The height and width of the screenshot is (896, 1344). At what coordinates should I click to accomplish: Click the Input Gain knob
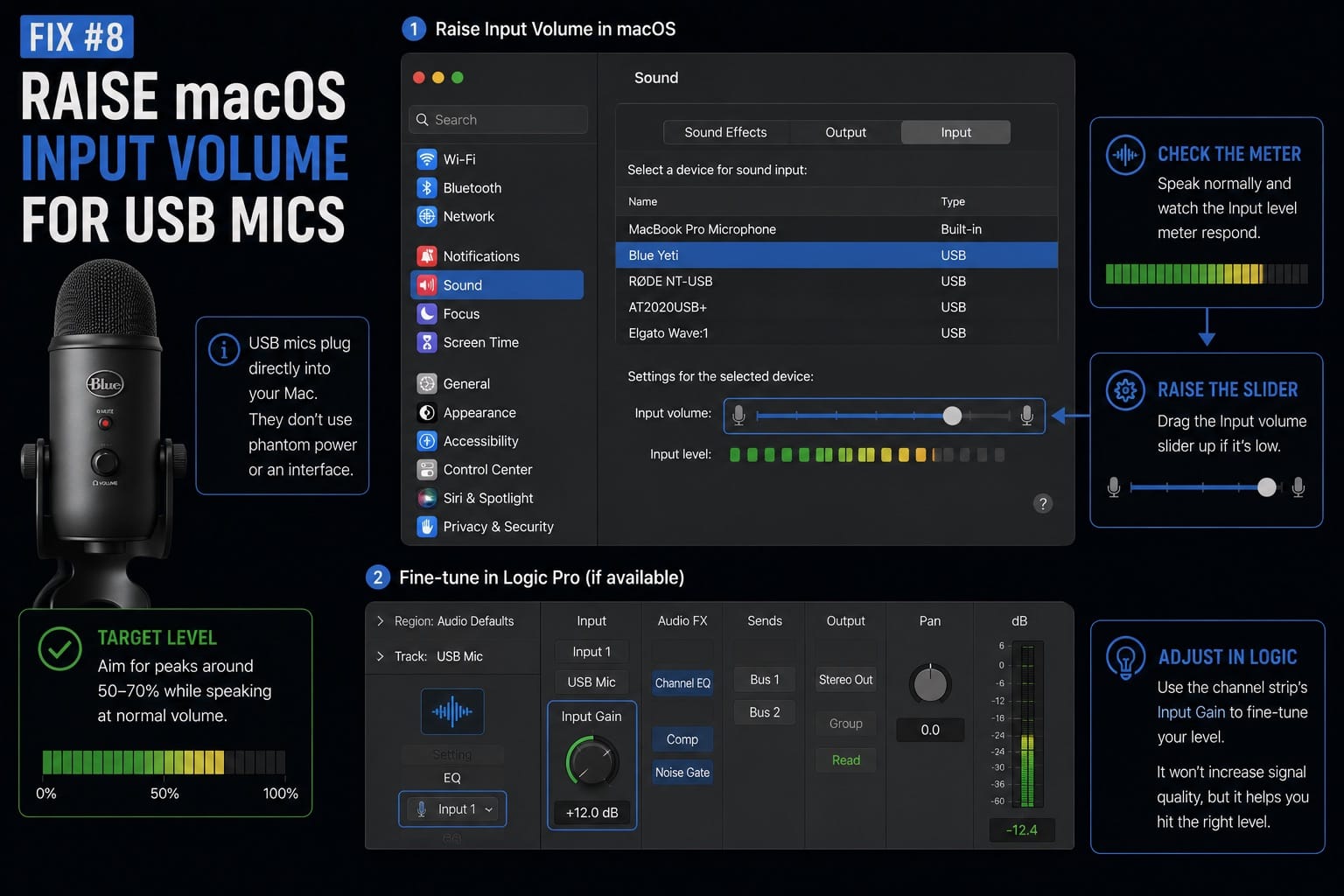592,761
